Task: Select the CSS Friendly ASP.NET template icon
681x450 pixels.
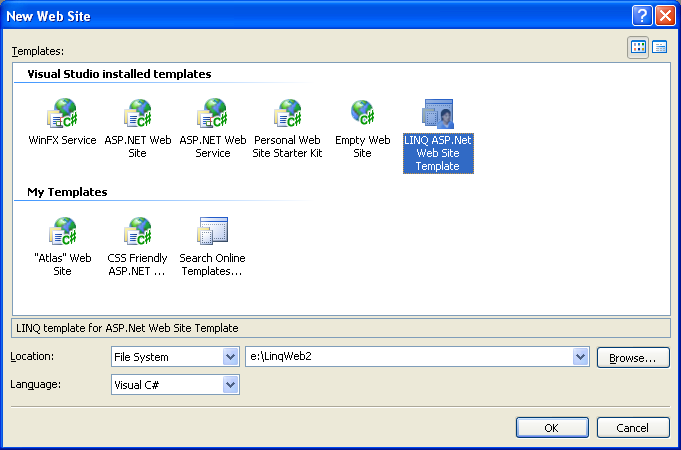Action: click(x=138, y=232)
